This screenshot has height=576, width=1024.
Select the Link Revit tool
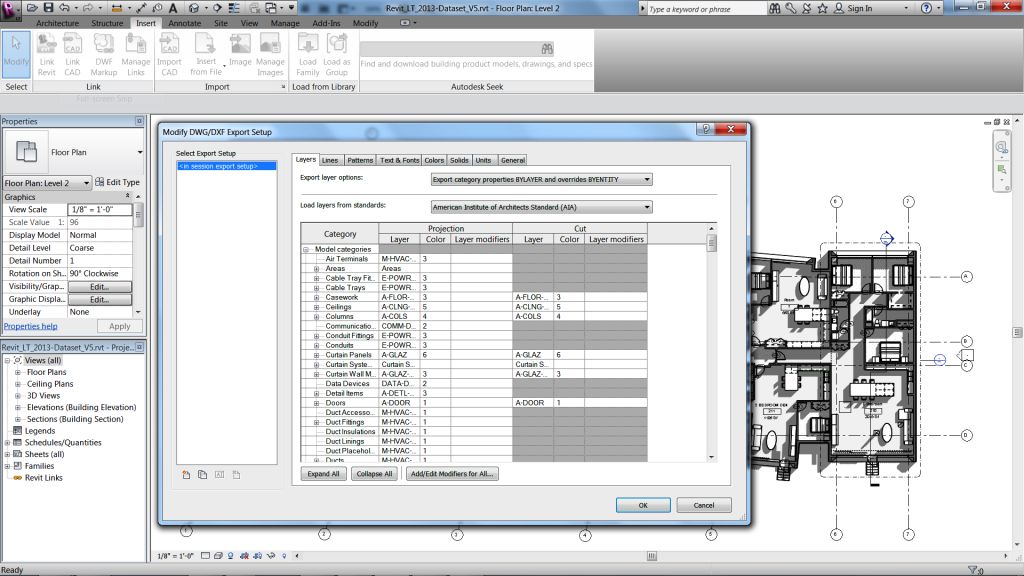(46, 52)
